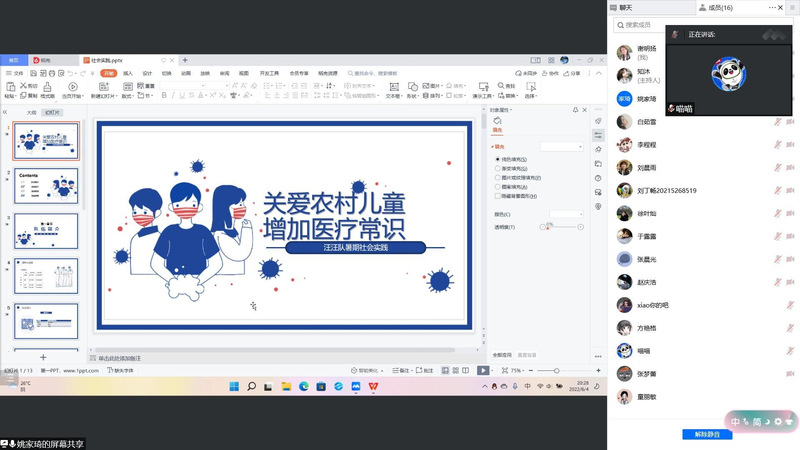Check hide background graphics (隐藏背景图形) box

498,195
